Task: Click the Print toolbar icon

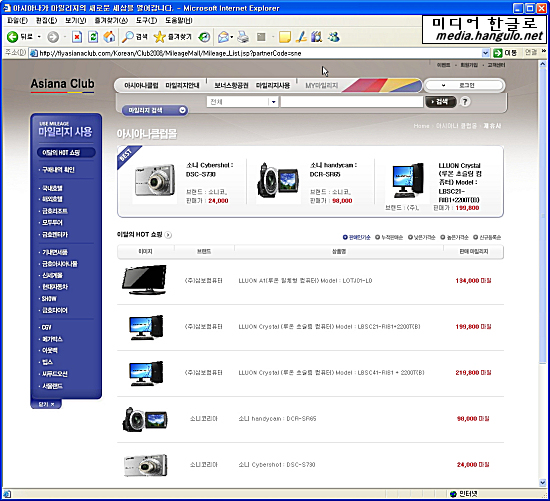Action: (x=243, y=36)
